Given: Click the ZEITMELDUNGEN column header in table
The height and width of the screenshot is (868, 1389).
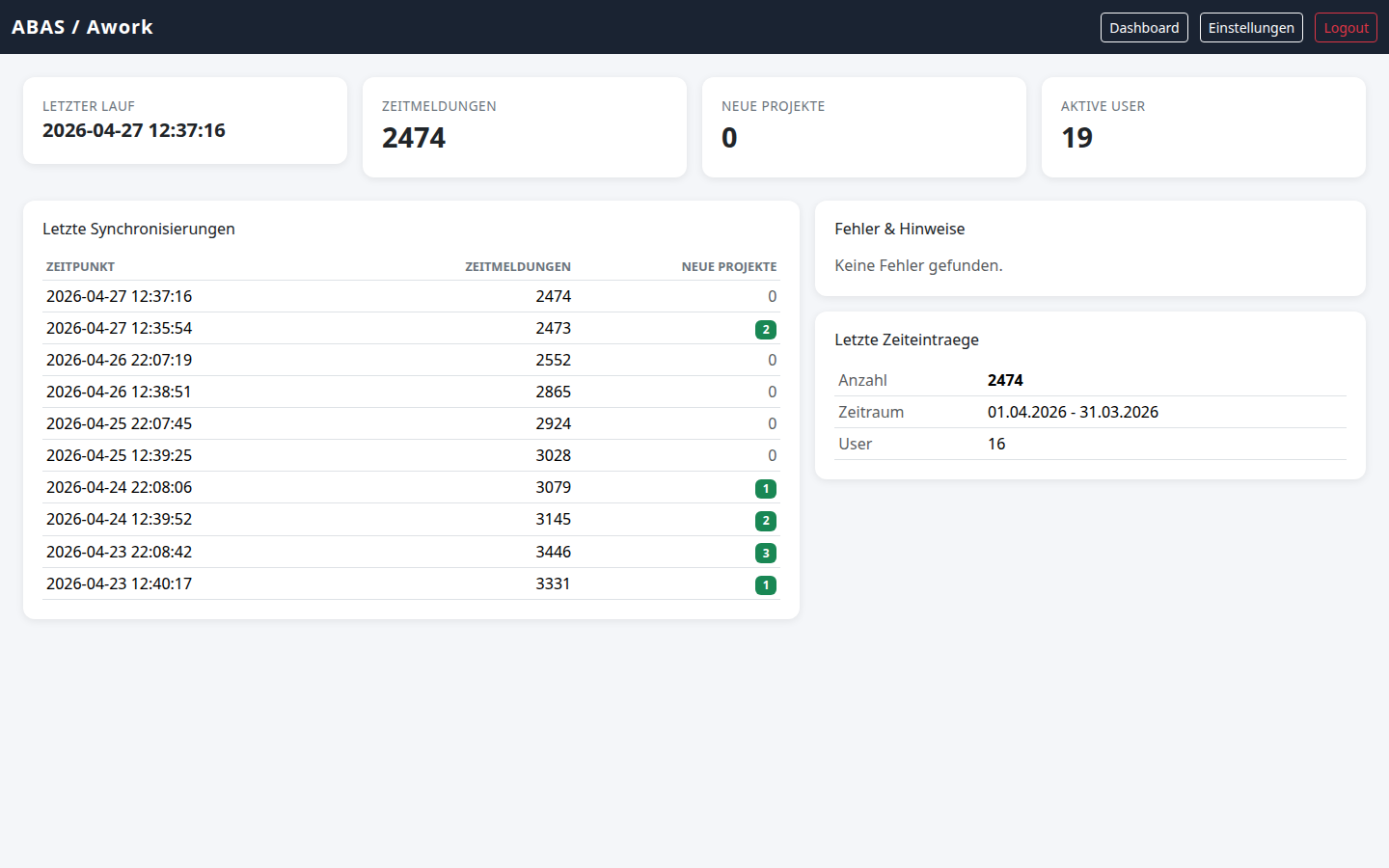Looking at the screenshot, I should click(x=518, y=266).
